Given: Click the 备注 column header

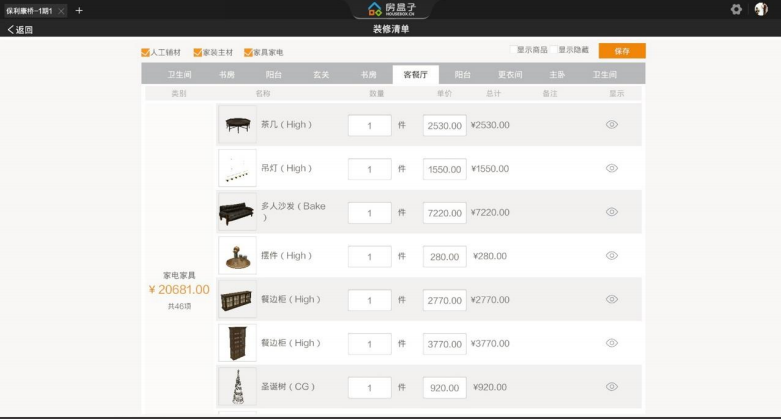Looking at the screenshot, I should pos(550,93).
